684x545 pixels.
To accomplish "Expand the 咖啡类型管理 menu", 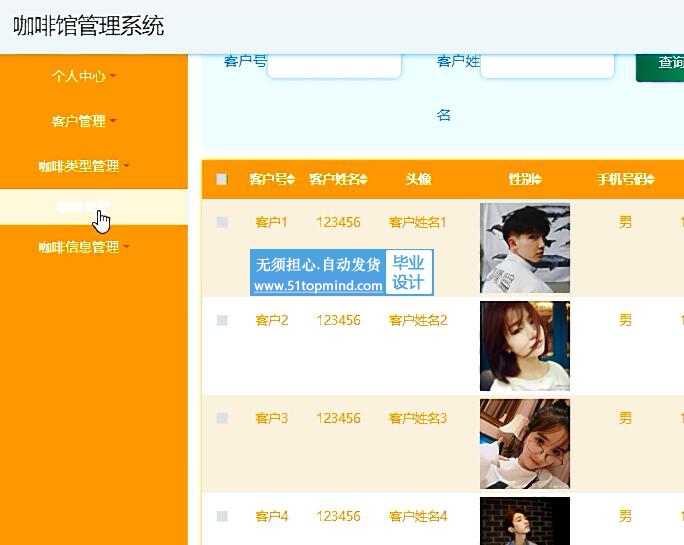I will coord(84,166).
